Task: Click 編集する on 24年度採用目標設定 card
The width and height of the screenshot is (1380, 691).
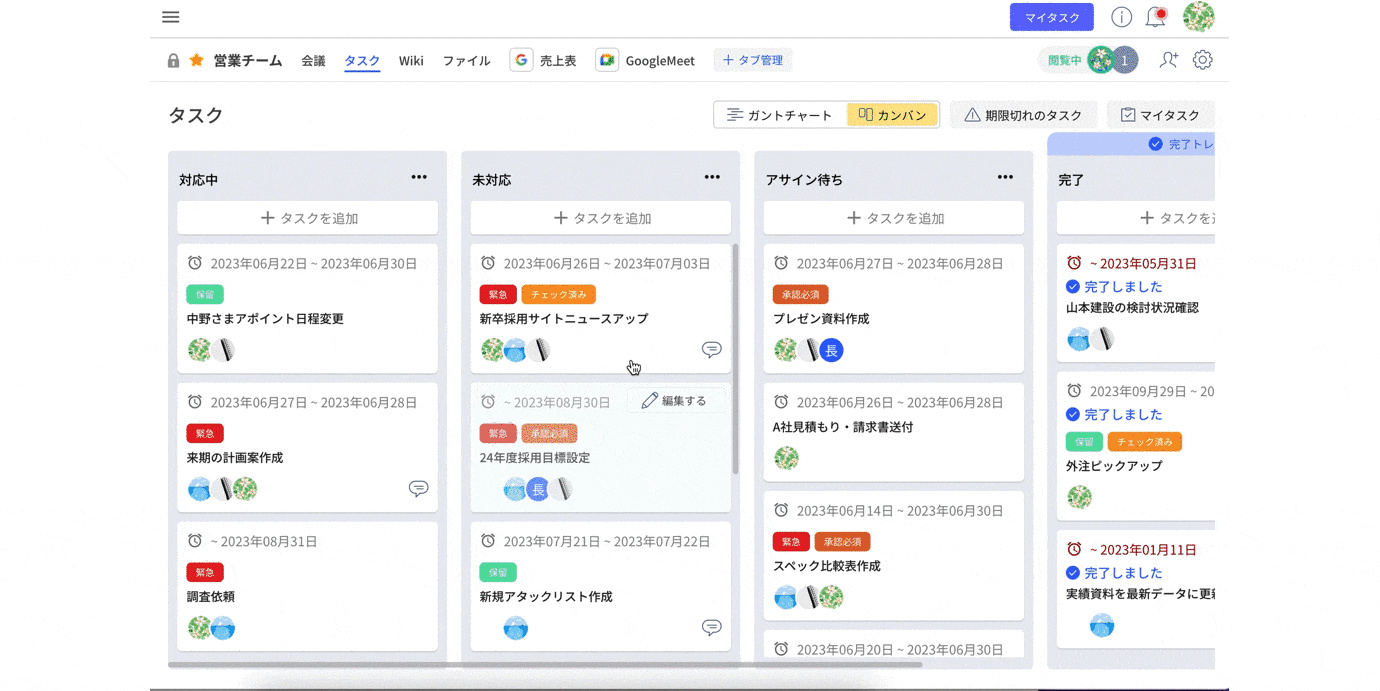Action: 675,401
